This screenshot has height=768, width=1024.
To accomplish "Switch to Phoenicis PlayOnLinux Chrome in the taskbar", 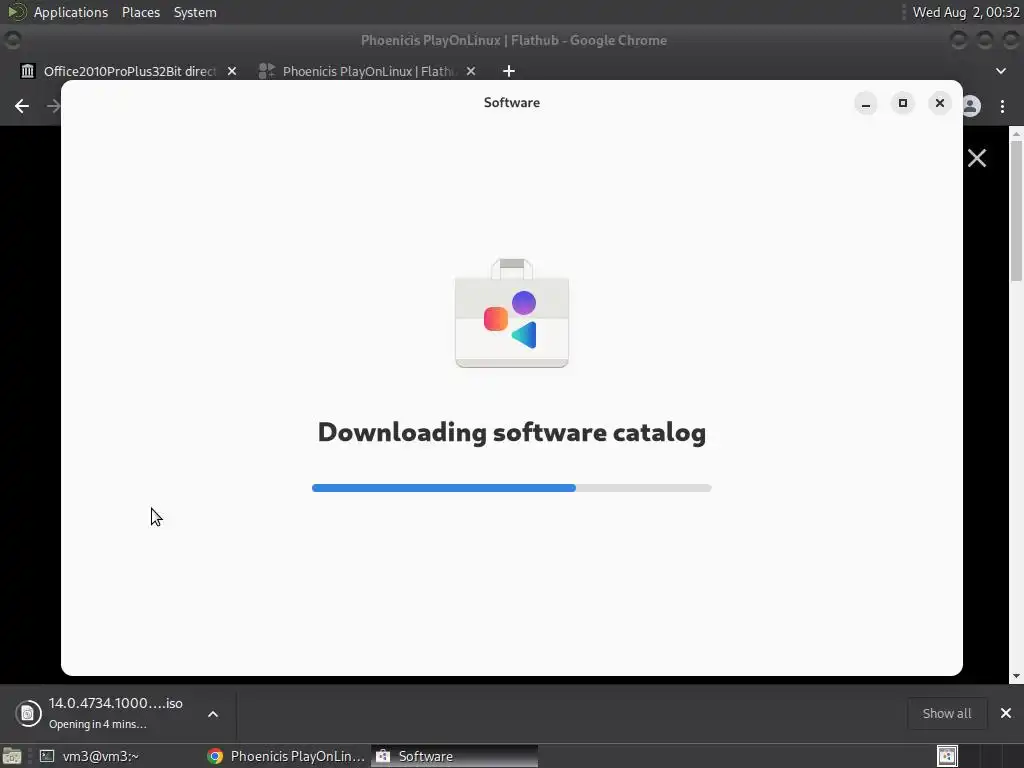I will pyautogui.click(x=286, y=756).
